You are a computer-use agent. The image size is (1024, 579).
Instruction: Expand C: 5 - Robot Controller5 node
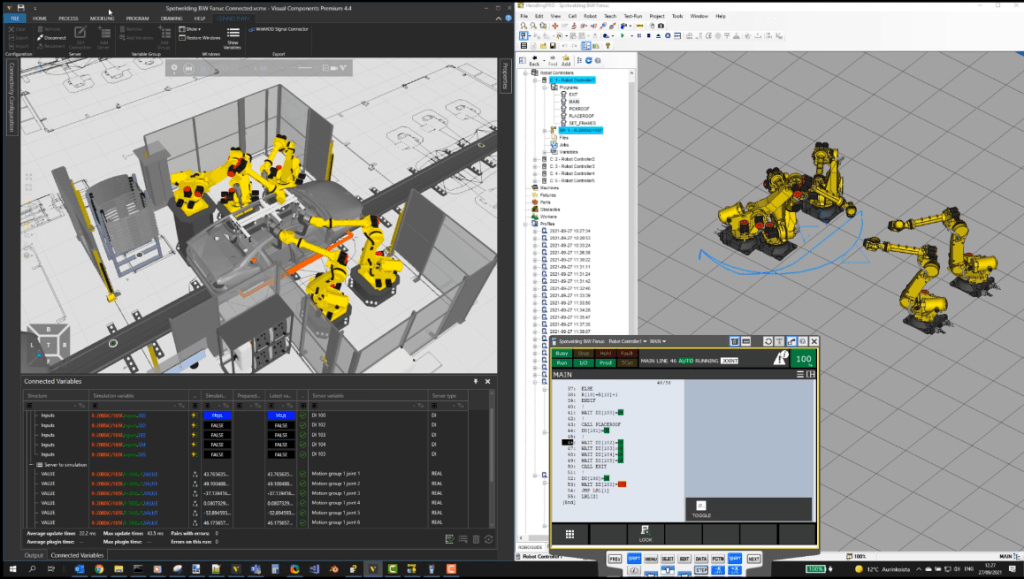536,181
